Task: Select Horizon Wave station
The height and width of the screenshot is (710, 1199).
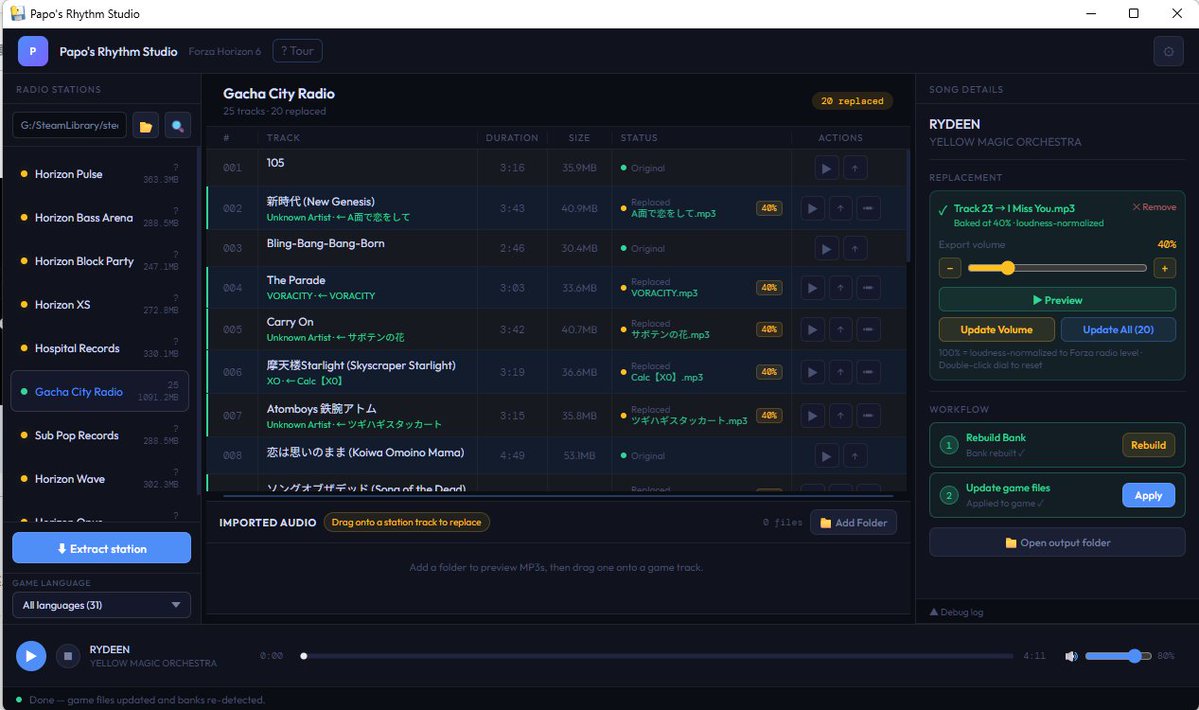Action: [x=99, y=479]
